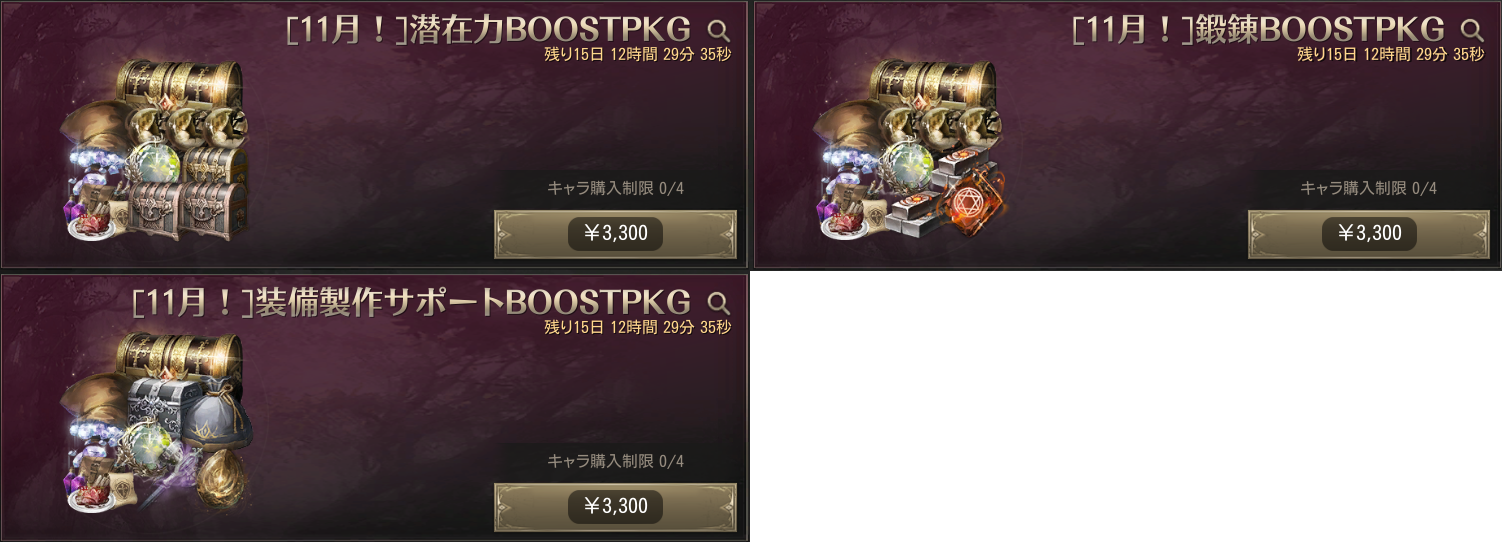Screen dimensions: 1502x542
Task: Select the [11月!]装備製作サポートBOOSTPKG title
Action: coord(412,303)
